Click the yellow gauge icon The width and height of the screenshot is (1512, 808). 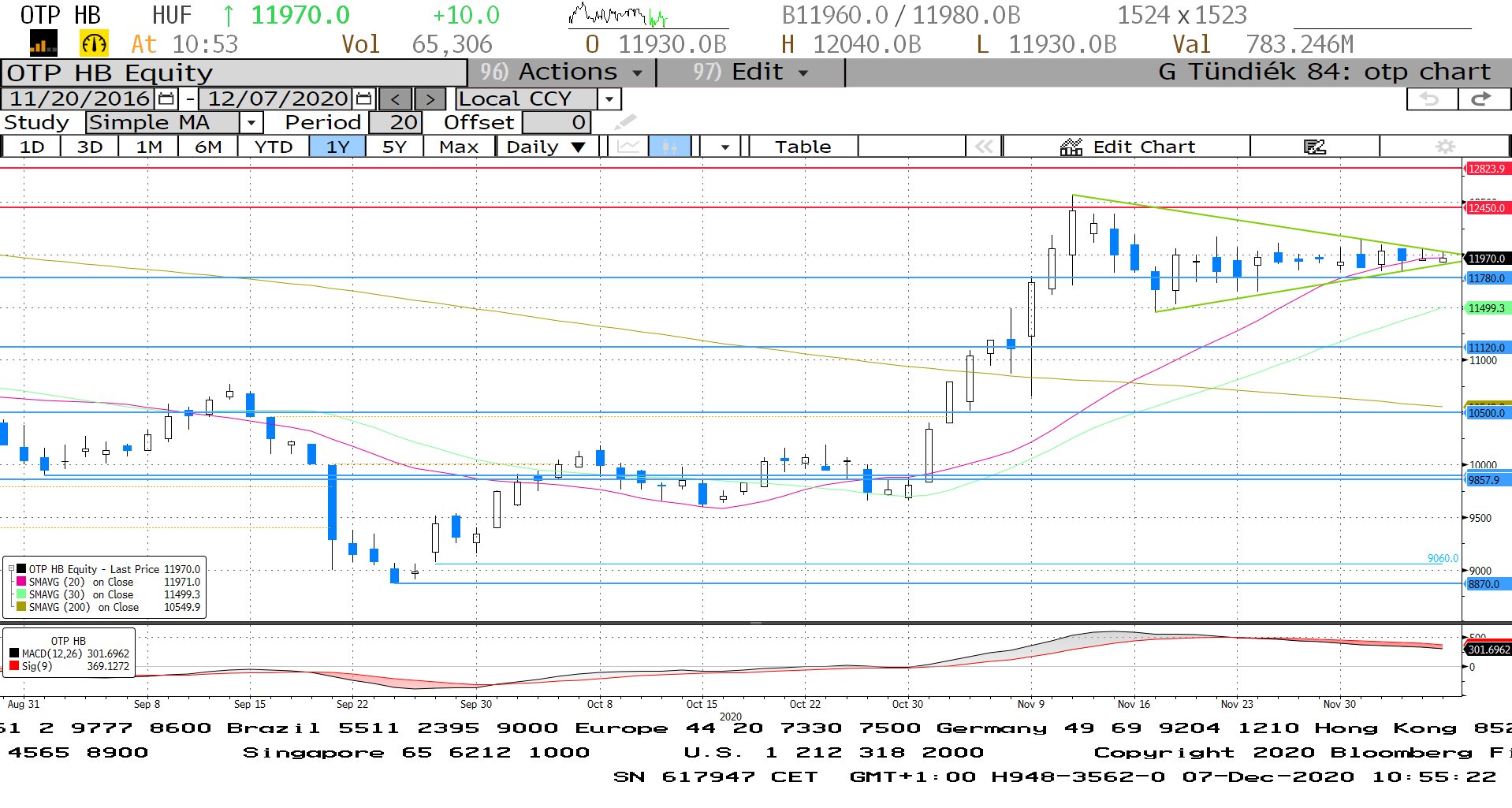point(94,43)
